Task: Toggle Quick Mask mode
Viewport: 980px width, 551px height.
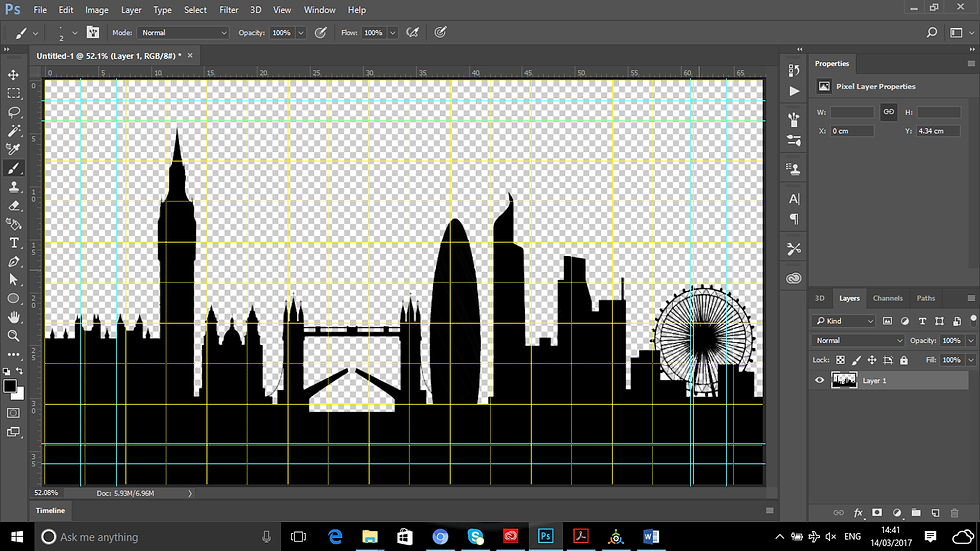Action: coord(13,413)
